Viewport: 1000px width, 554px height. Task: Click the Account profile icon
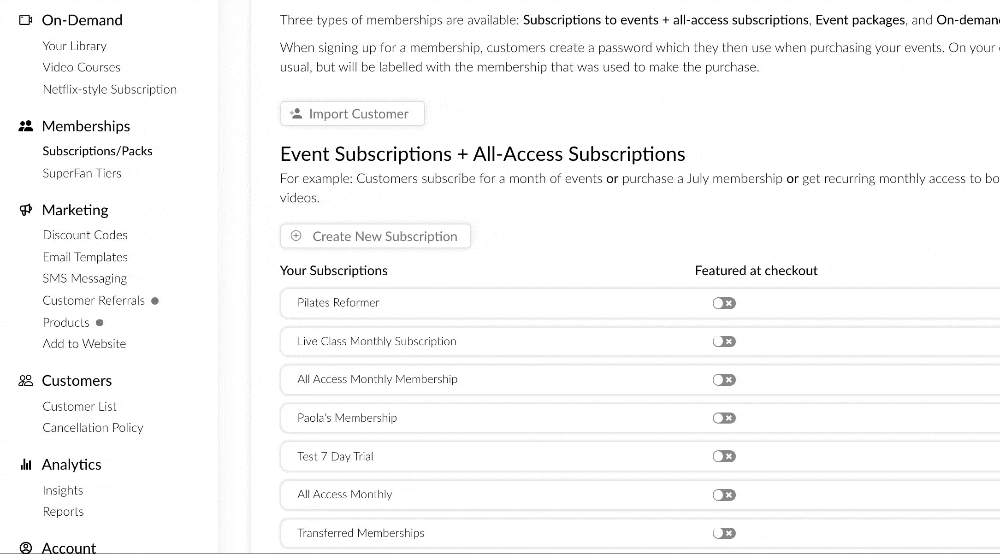(26, 548)
